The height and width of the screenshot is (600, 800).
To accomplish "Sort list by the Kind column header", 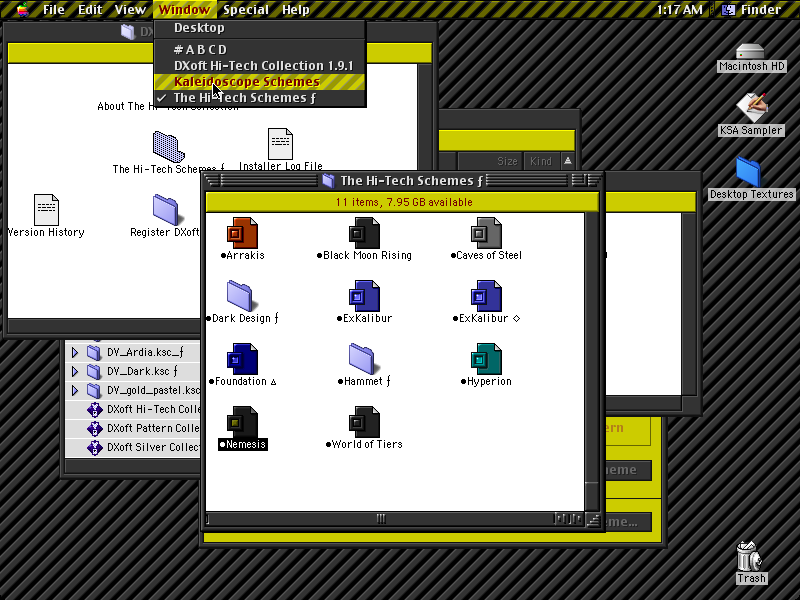I will tap(541, 161).
